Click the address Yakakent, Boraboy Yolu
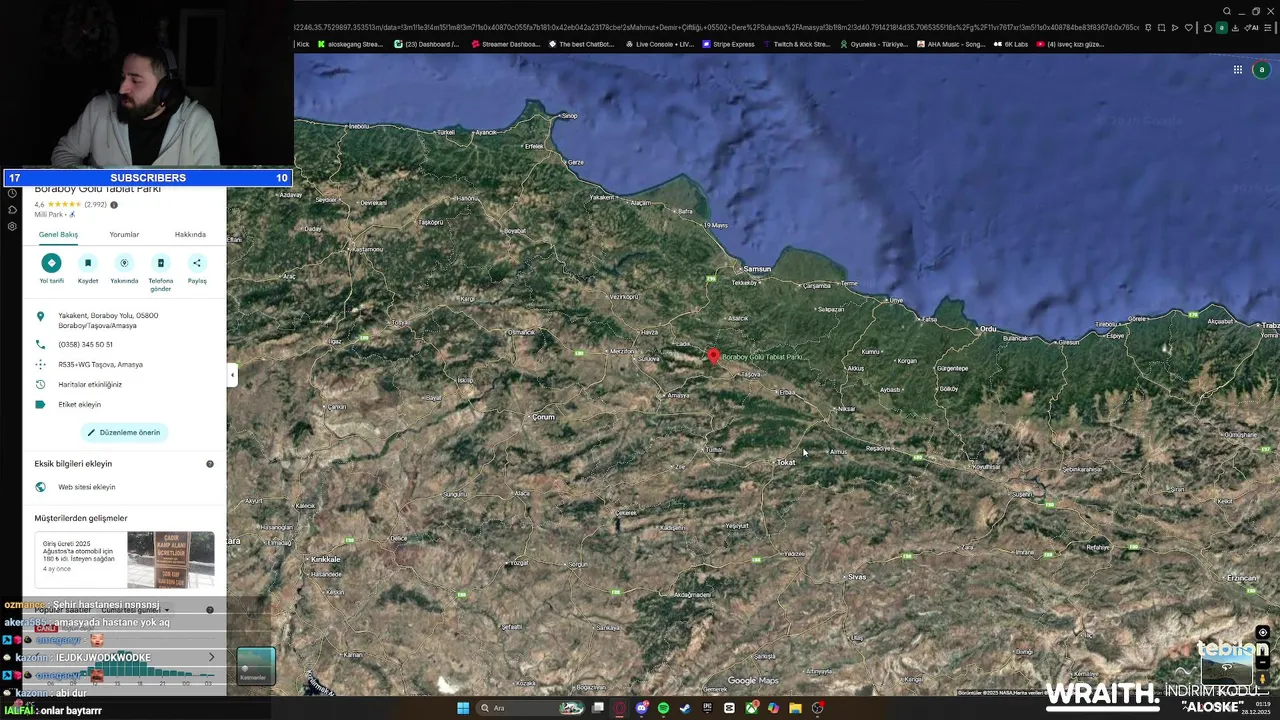This screenshot has height=720, width=1280. pos(108,320)
